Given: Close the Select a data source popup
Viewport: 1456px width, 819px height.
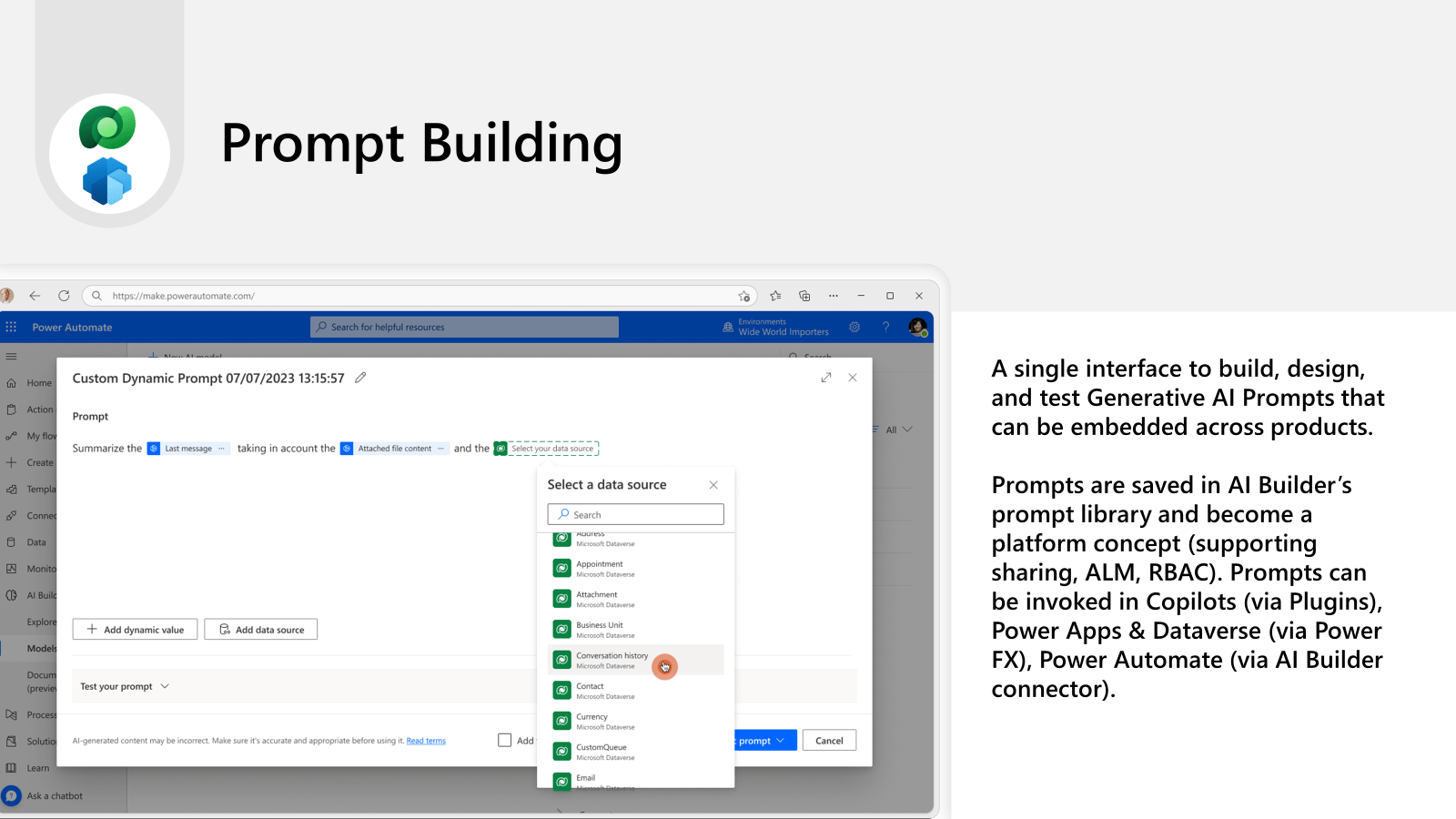Looking at the screenshot, I should pos(713,485).
